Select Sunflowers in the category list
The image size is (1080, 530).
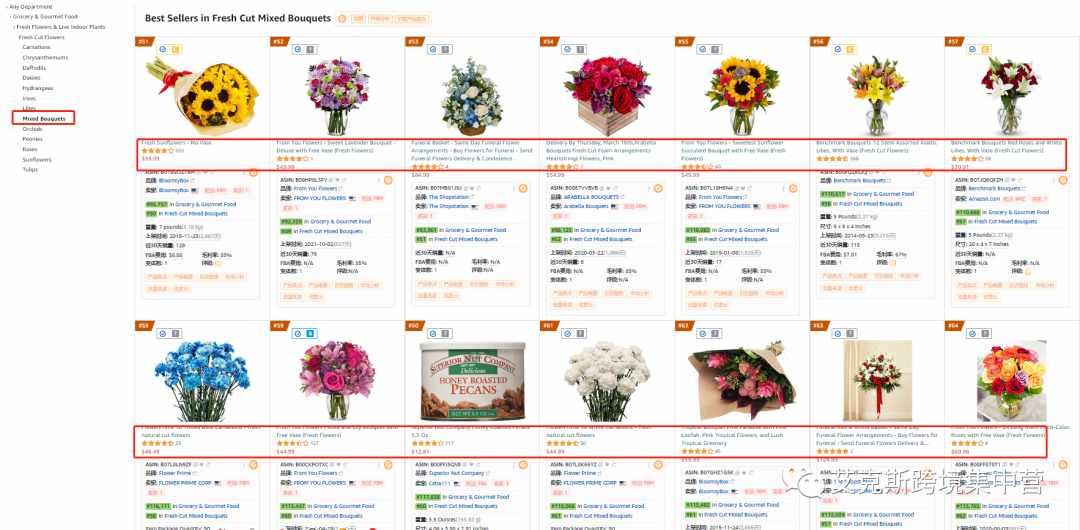37,159
